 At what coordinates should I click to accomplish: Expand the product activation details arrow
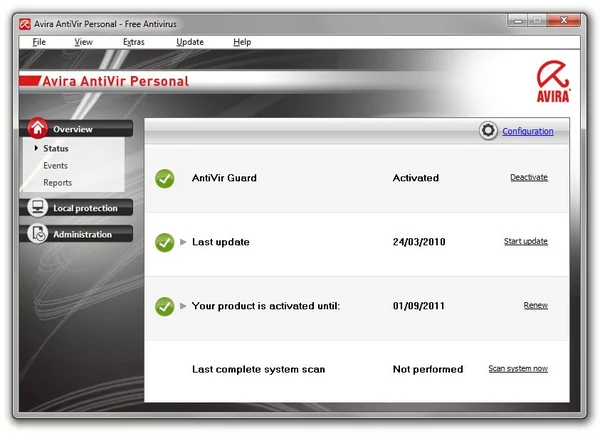coord(183,306)
